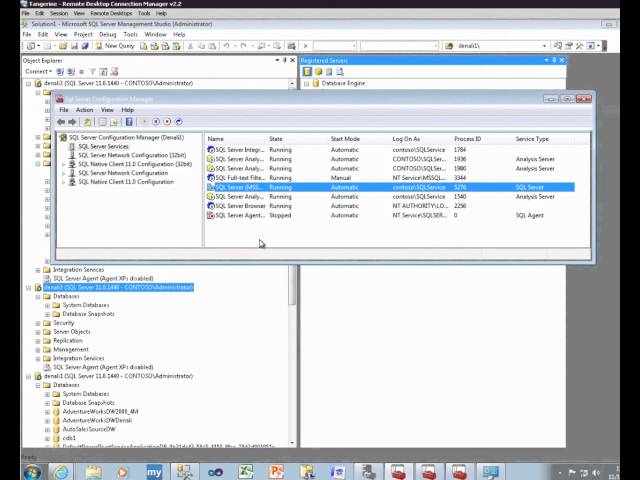Click refresh icon in Object Explorer toolbar
This screenshot has height=480, width=640.
pos(103,72)
